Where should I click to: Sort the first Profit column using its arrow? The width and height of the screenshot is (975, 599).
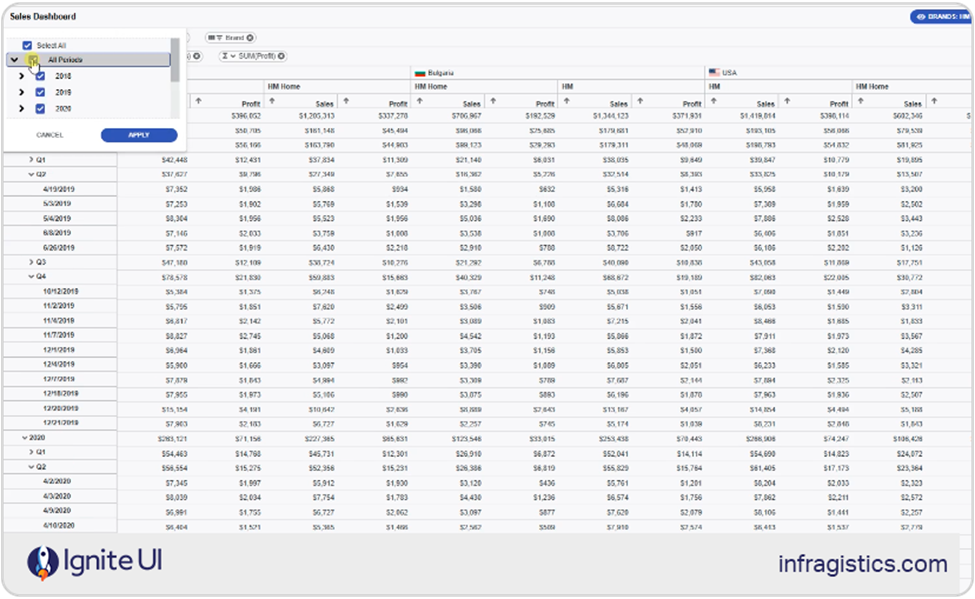point(197,99)
